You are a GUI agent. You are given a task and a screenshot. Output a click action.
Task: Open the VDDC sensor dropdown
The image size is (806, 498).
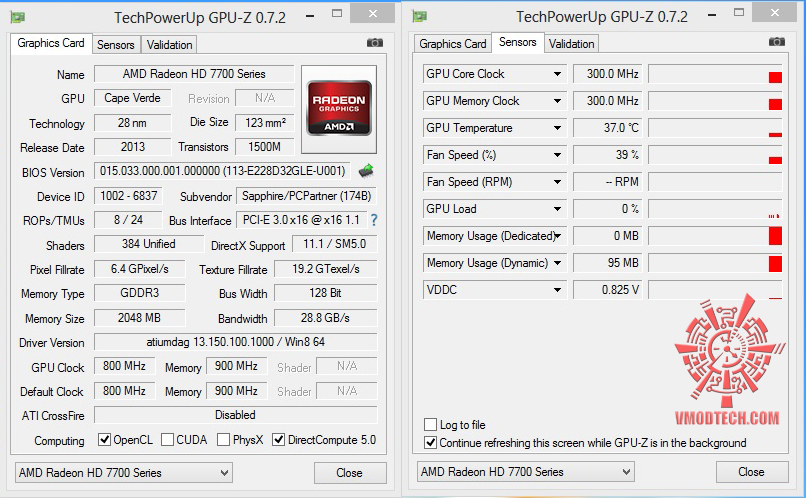[557, 290]
